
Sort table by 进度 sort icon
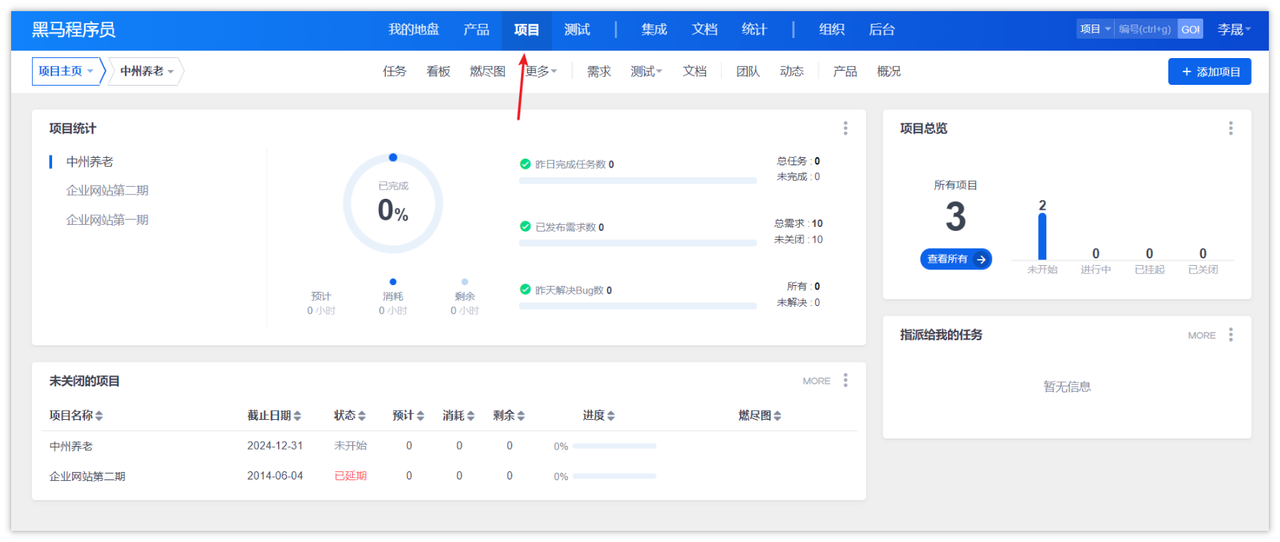(611, 416)
